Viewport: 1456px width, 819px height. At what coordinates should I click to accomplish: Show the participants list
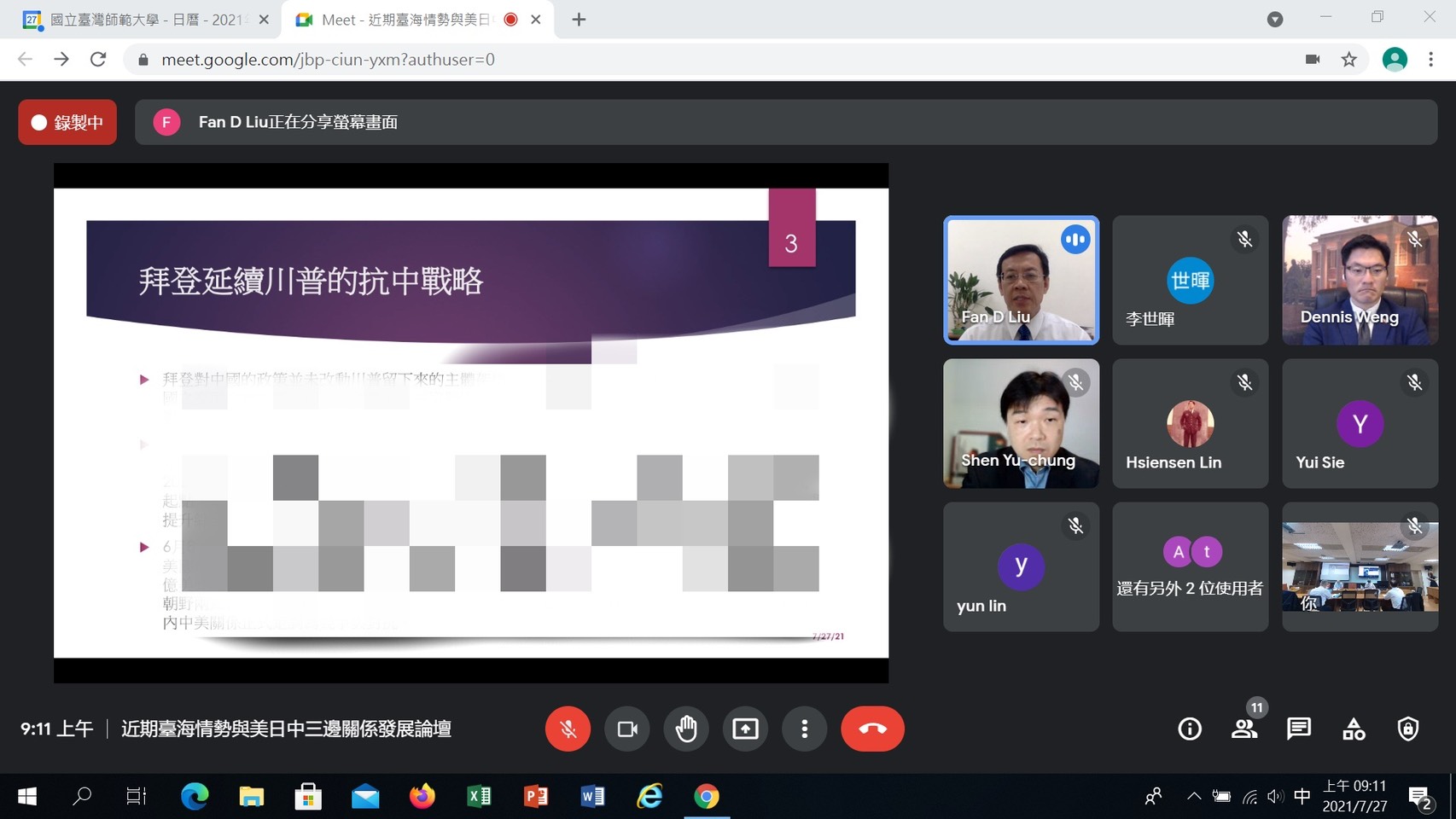point(1244,729)
